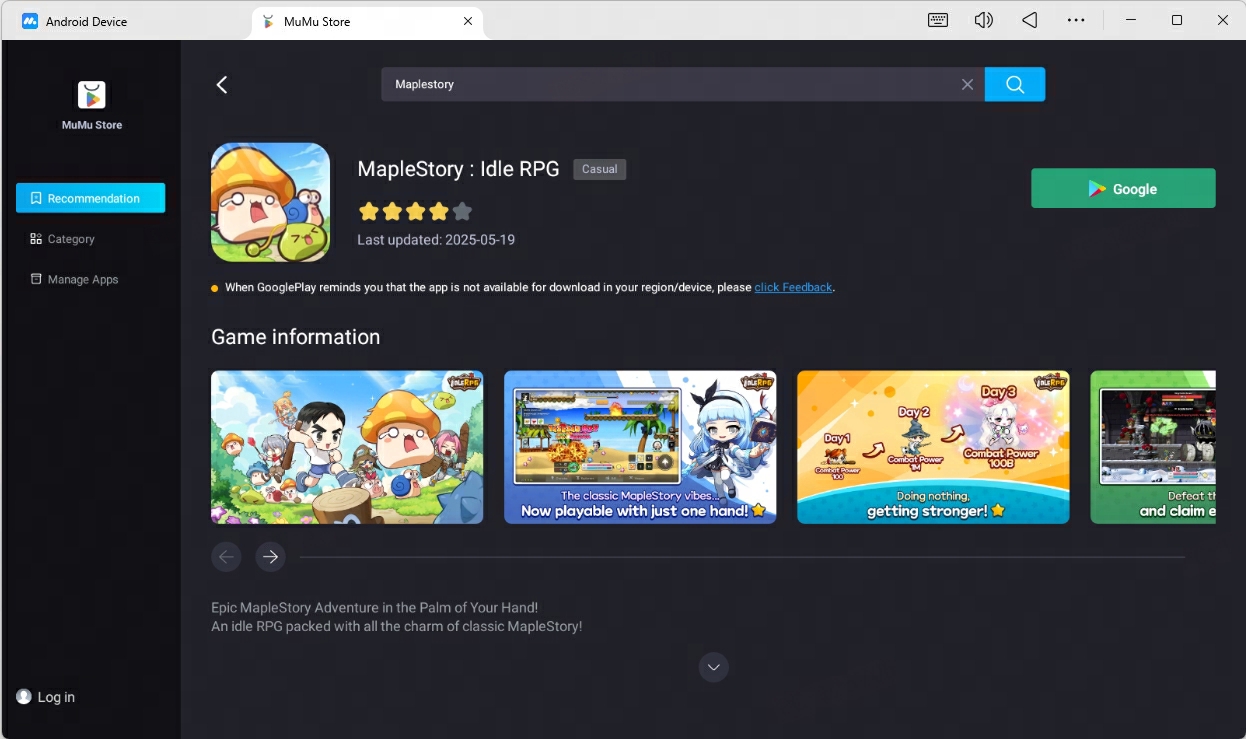Open the first MapleStory gameplay screenshot
This screenshot has width=1246, height=739.
pyautogui.click(x=346, y=447)
